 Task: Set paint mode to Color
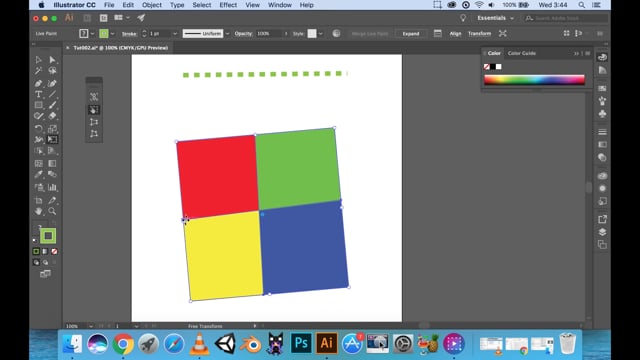point(36,251)
